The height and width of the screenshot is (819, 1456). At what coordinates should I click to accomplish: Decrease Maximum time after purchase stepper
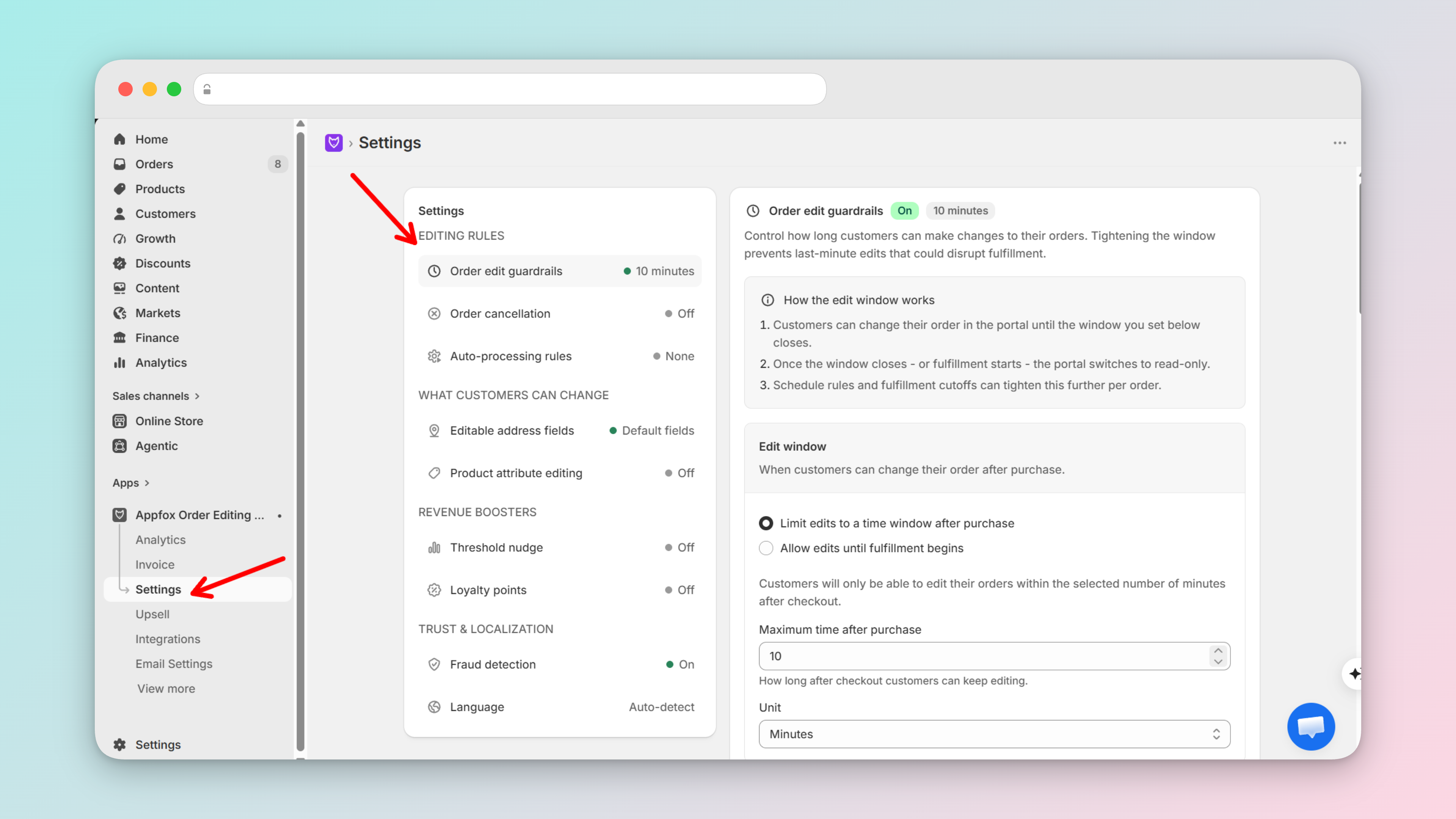pos(1218,662)
